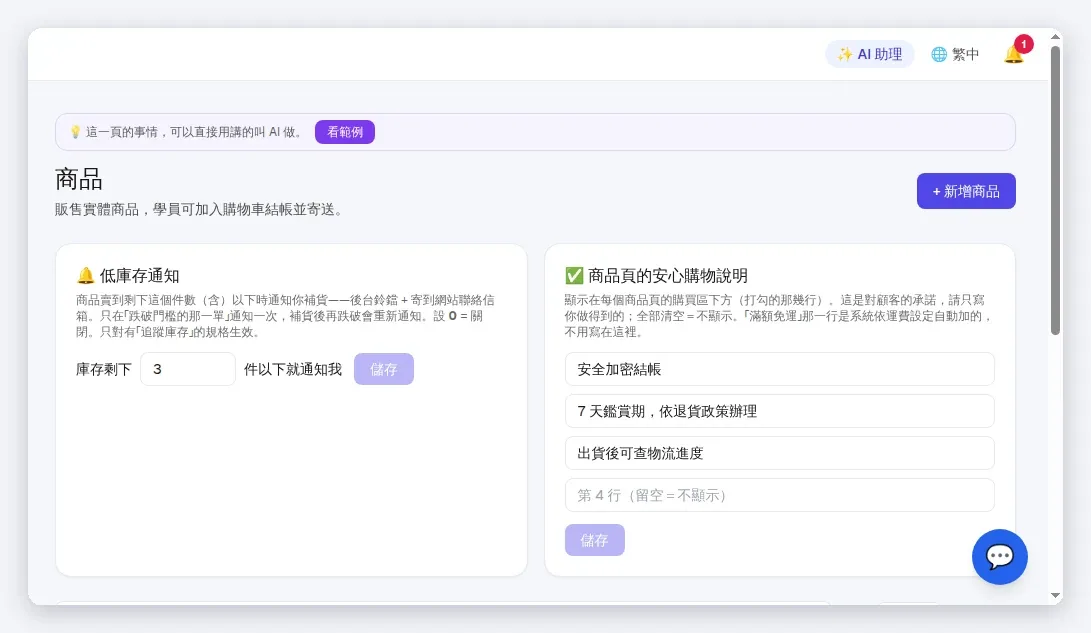Click the vertical scrollbar thumb
The width and height of the screenshot is (1091, 633).
click(1056, 191)
